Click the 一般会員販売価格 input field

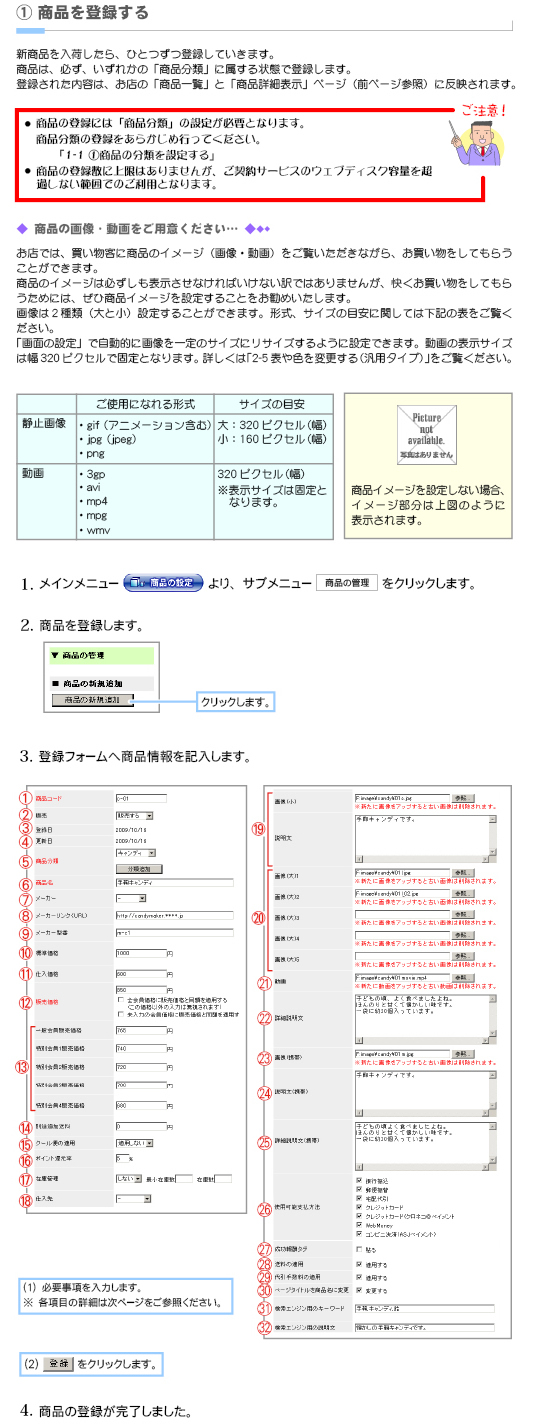[141, 1031]
